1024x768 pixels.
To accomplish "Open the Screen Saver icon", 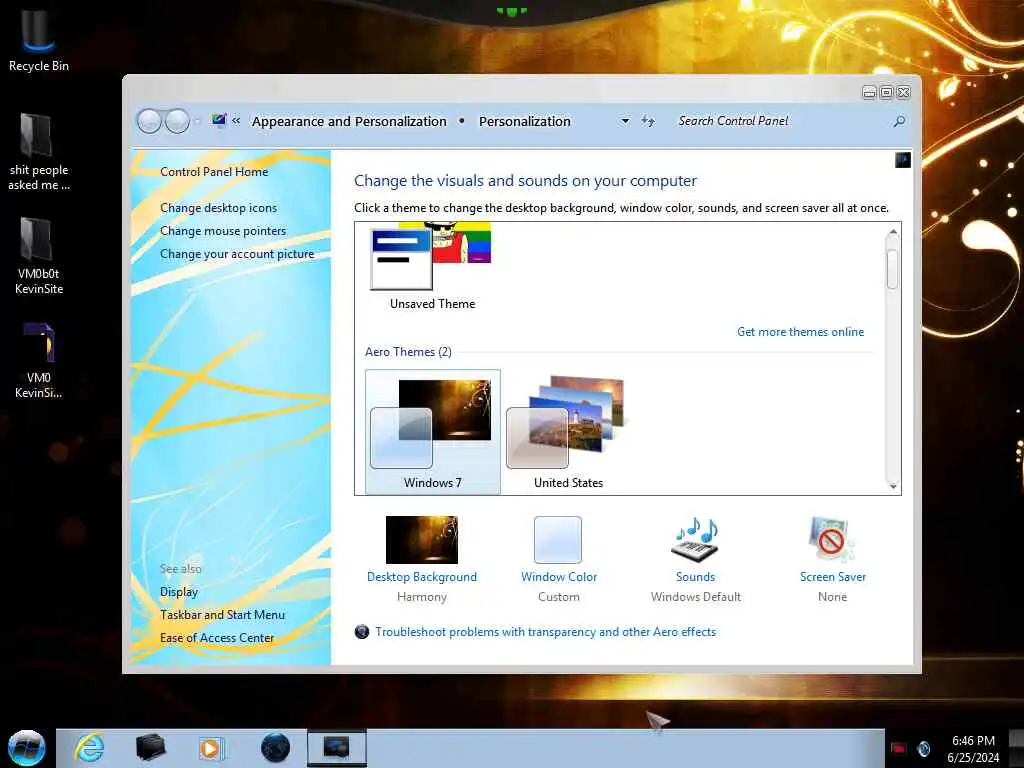I will tap(831, 539).
